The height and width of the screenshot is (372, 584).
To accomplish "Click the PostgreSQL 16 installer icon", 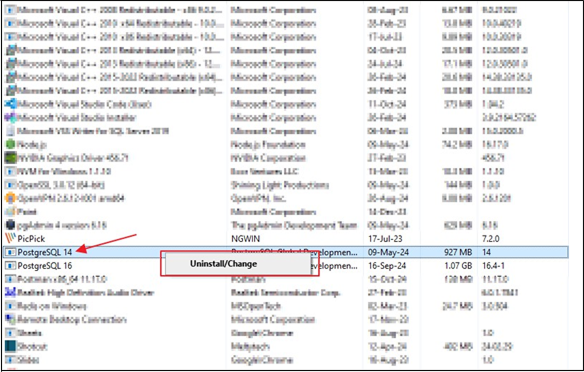I will (10, 266).
